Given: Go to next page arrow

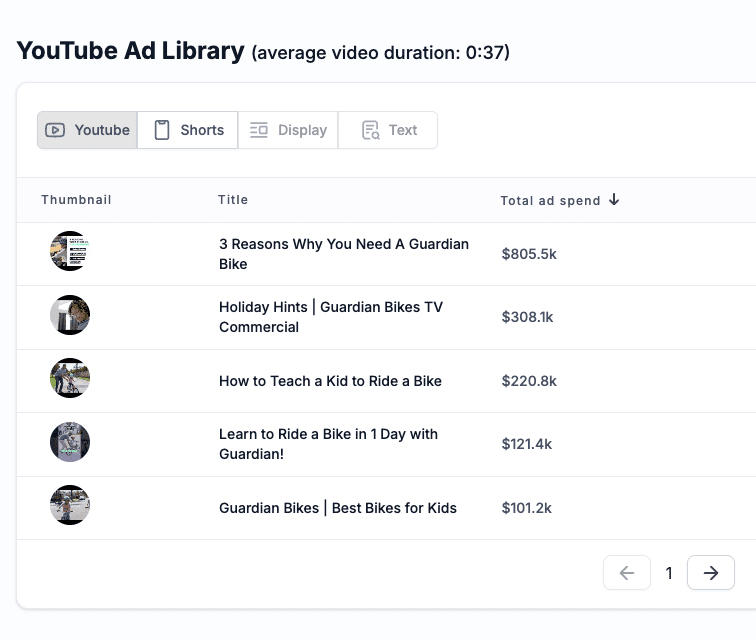Looking at the screenshot, I should (711, 573).
